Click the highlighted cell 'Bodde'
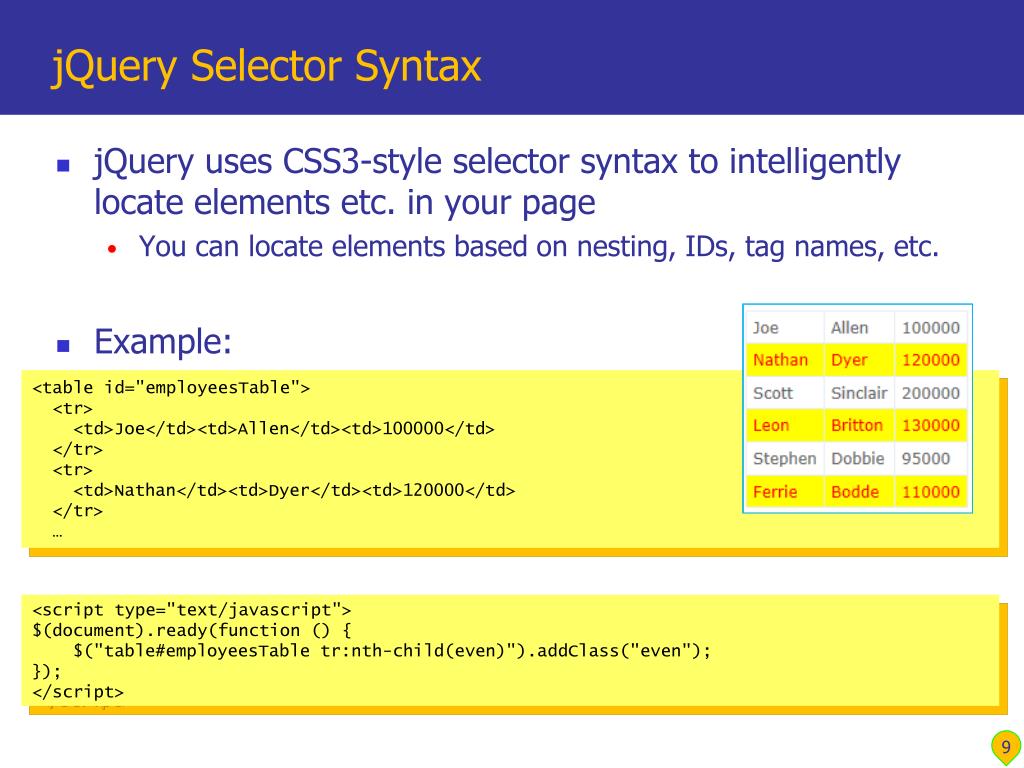1024x768 pixels. tap(857, 491)
